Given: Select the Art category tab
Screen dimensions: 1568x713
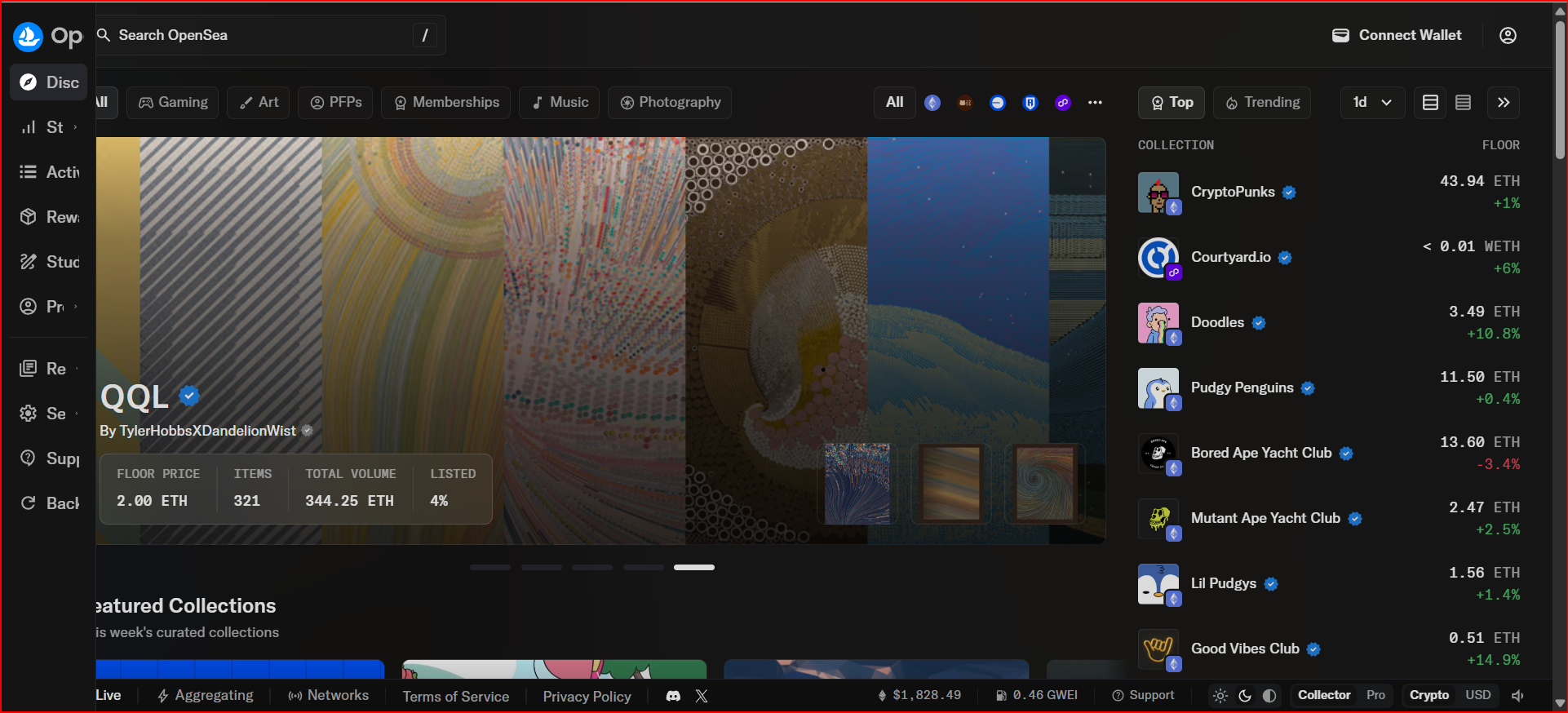Looking at the screenshot, I should [259, 103].
